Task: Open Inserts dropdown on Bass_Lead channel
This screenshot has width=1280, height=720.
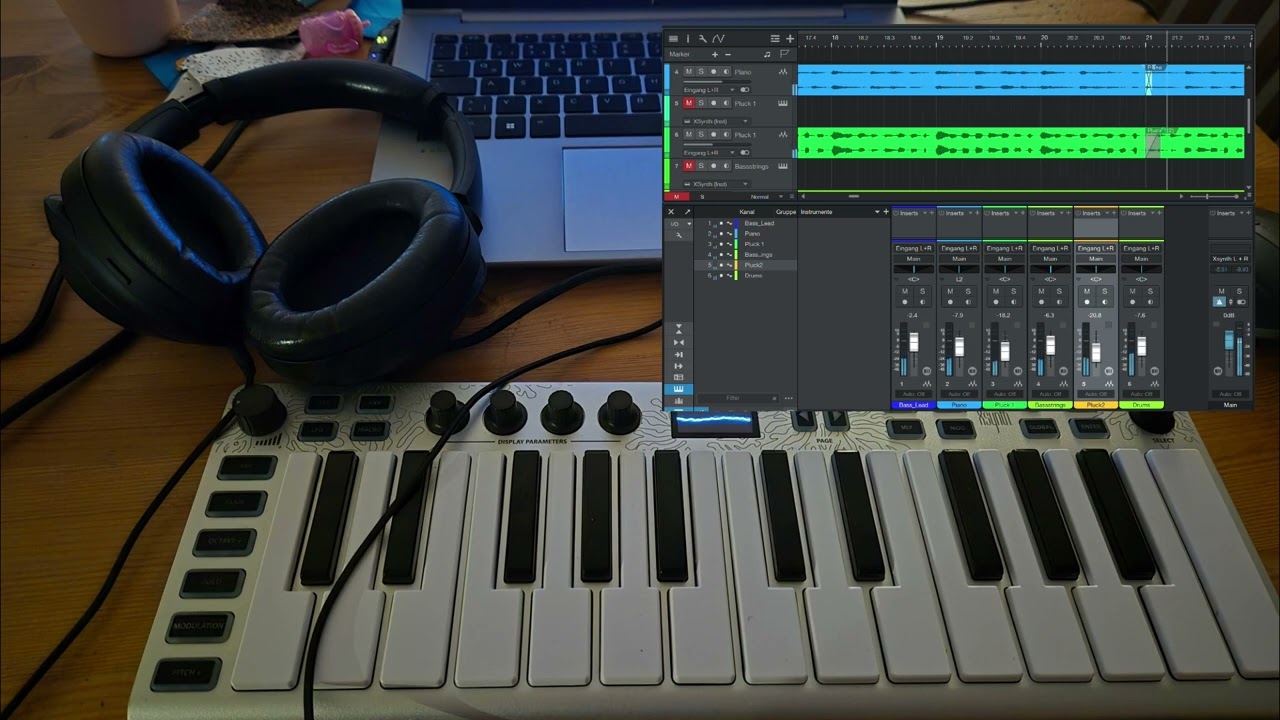Action: click(925, 213)
